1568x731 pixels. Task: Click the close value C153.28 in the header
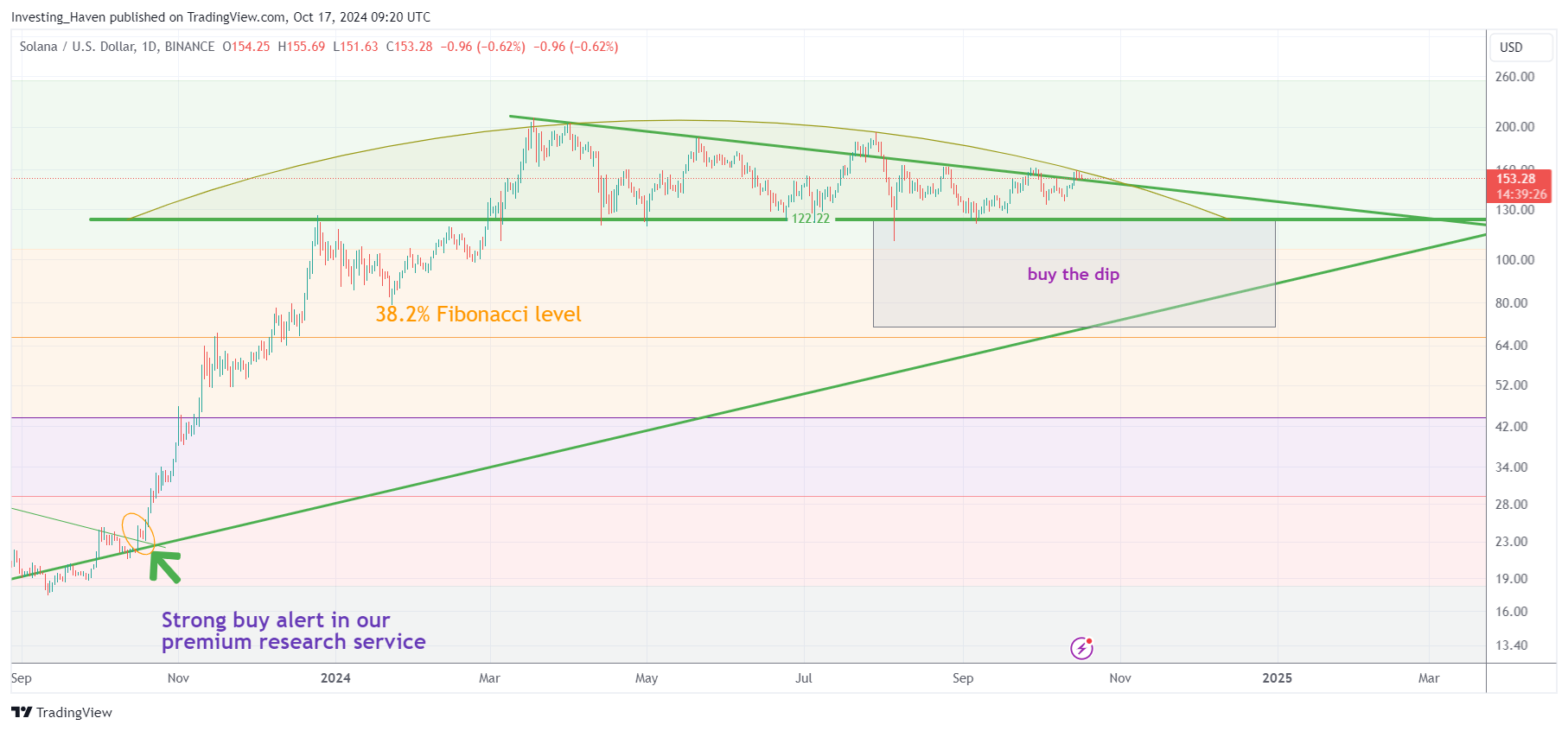click(x=410, y=47)
